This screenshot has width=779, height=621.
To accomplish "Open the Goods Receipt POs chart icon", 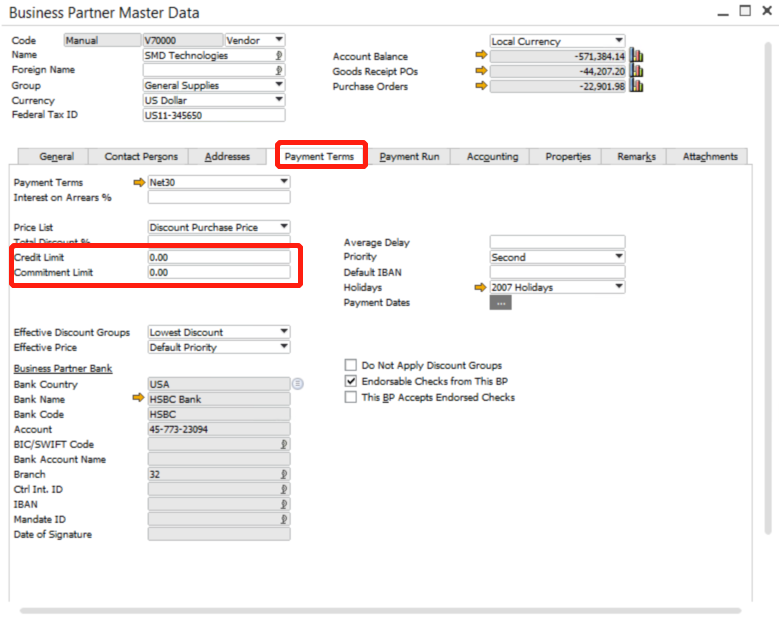I will [636, 71].
